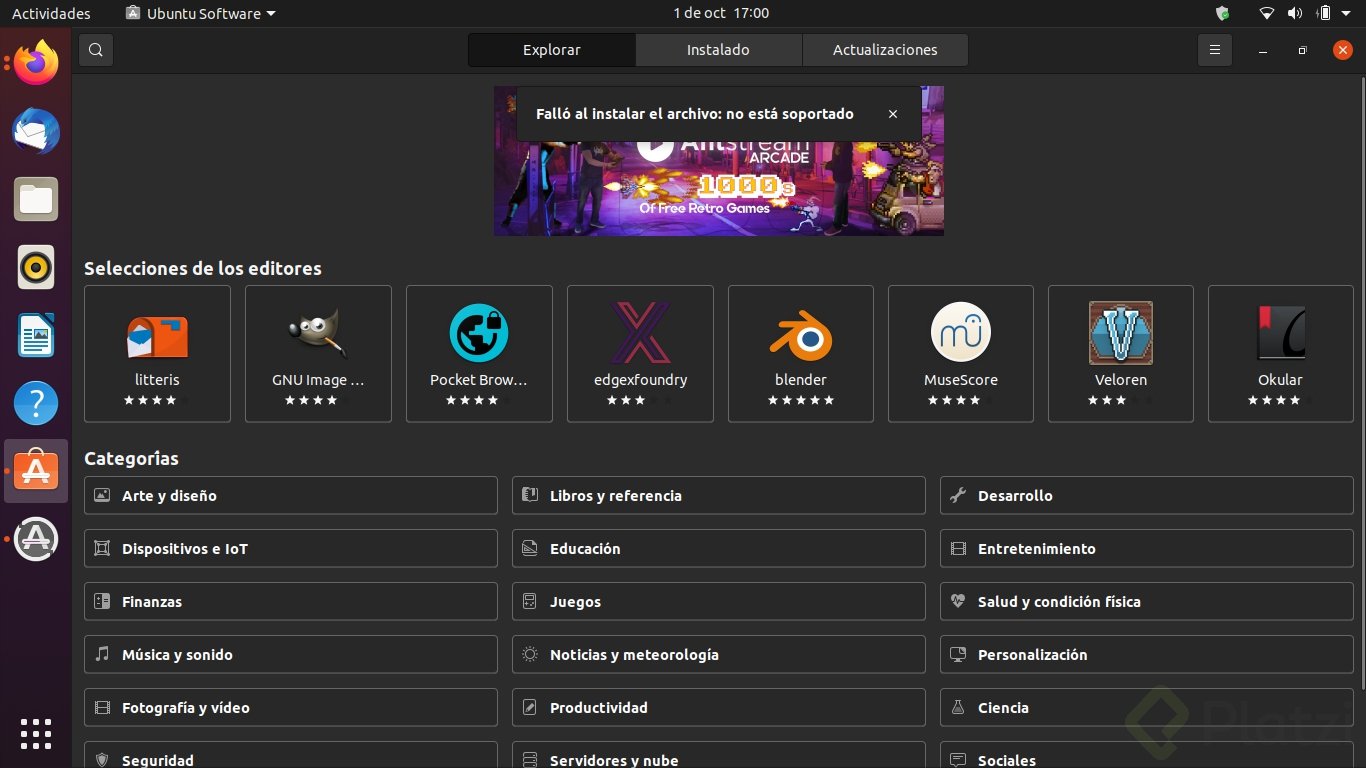
Task: Open the Search magnifier in Ubuntu Software
Action: coord(95,49)
